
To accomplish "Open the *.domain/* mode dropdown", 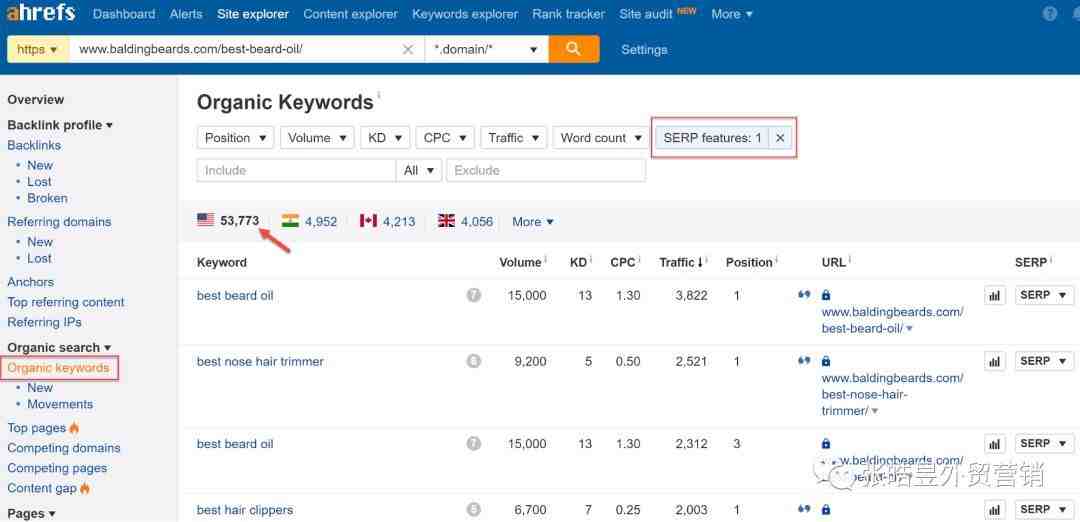I will [x=486, y=50].
